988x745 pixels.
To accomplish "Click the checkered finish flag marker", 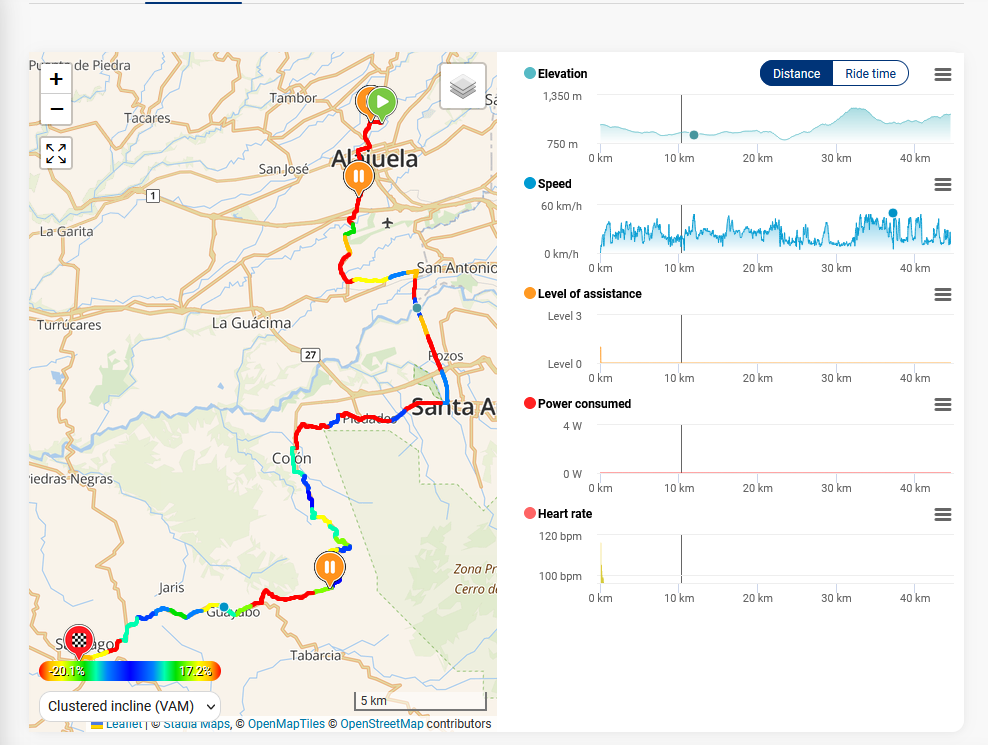I will [79, 640].
